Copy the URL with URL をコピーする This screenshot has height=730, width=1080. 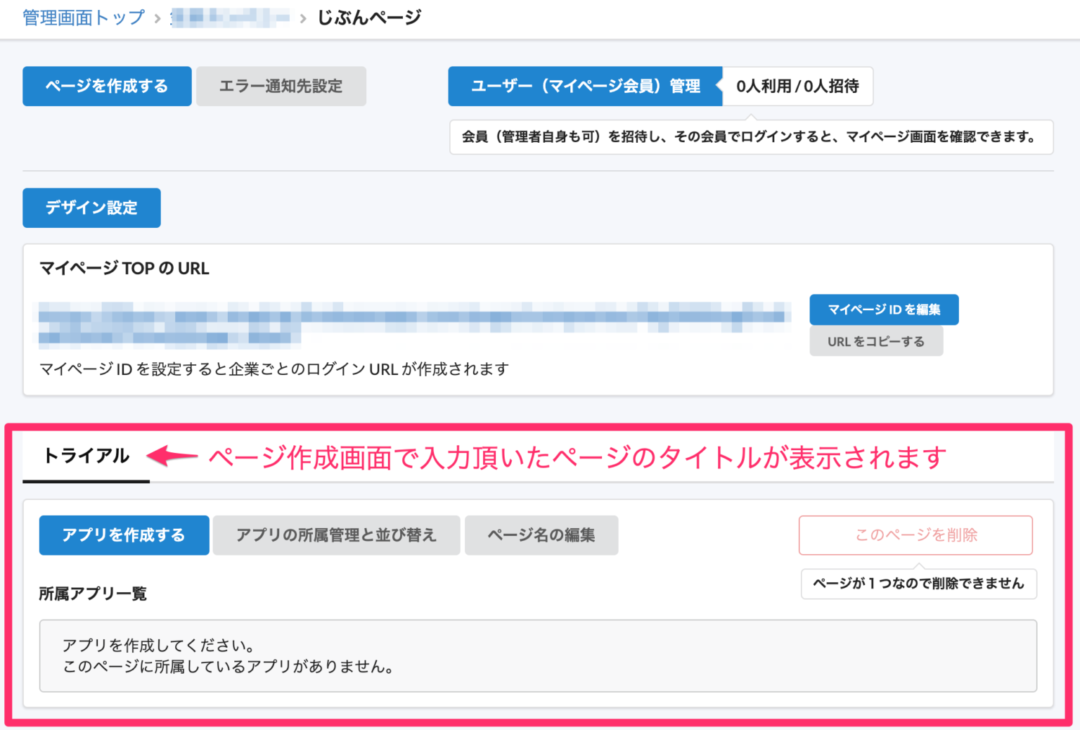click(x=876, y=341)
